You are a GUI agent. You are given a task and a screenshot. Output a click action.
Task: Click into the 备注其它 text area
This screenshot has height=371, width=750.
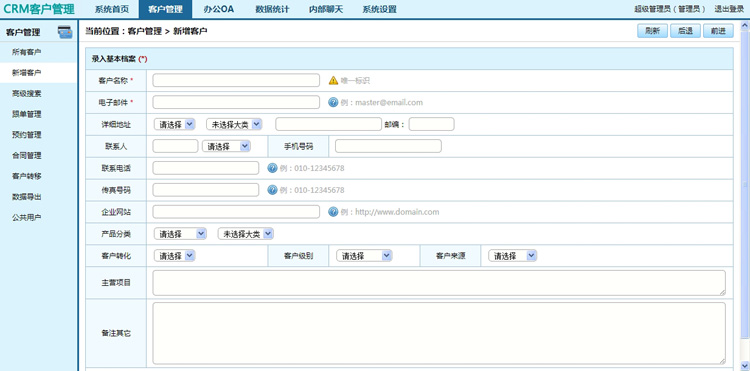[439, 333]
